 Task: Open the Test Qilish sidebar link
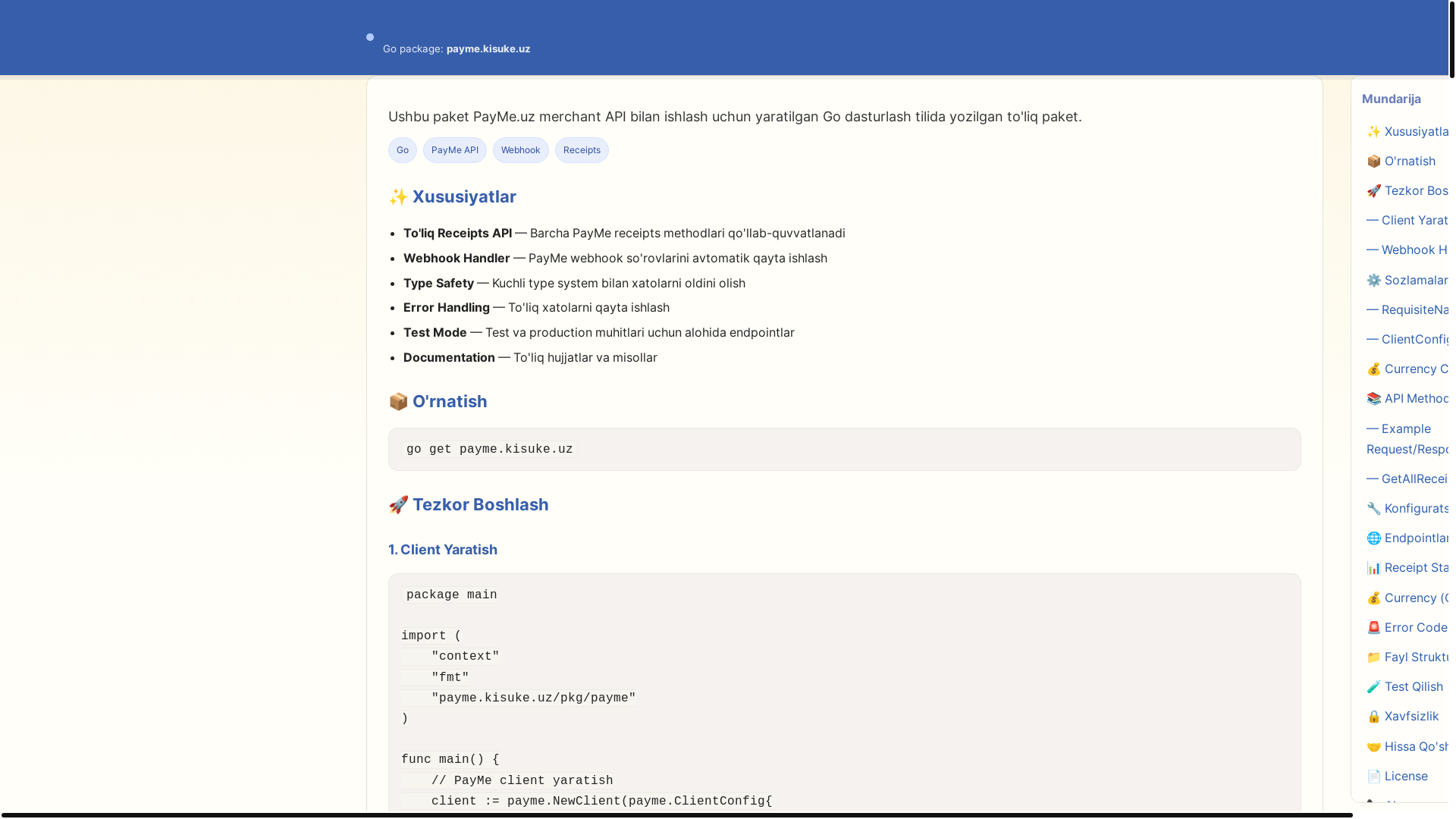click(x=1404, y=686)
